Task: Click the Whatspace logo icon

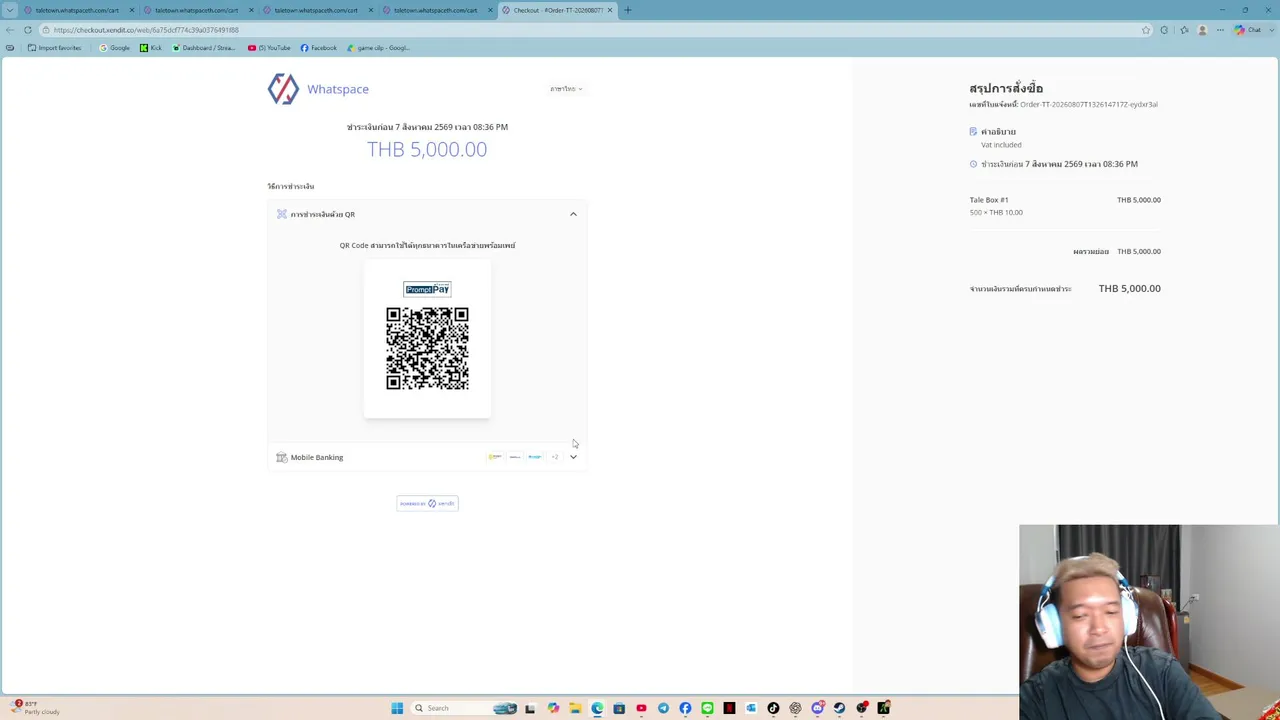Action: point(283,89)
